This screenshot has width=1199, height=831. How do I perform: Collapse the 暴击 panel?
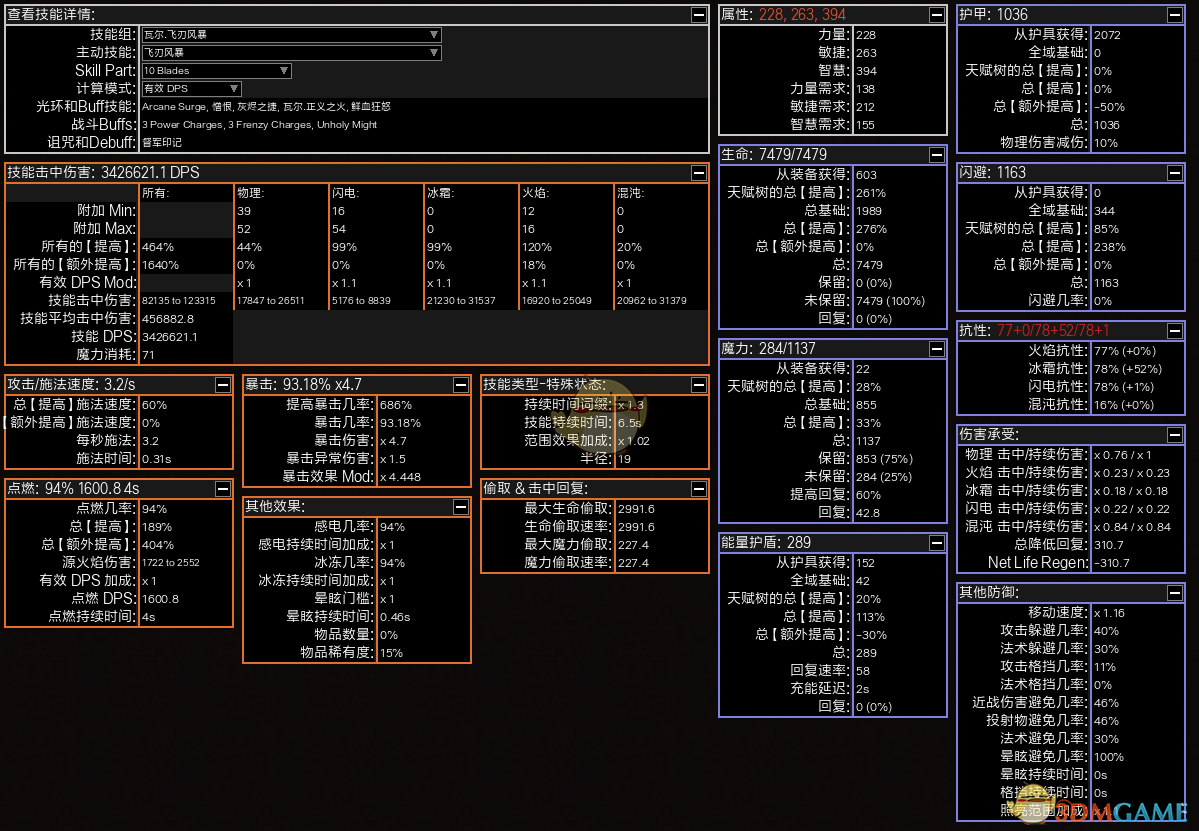tap(460, 385)
